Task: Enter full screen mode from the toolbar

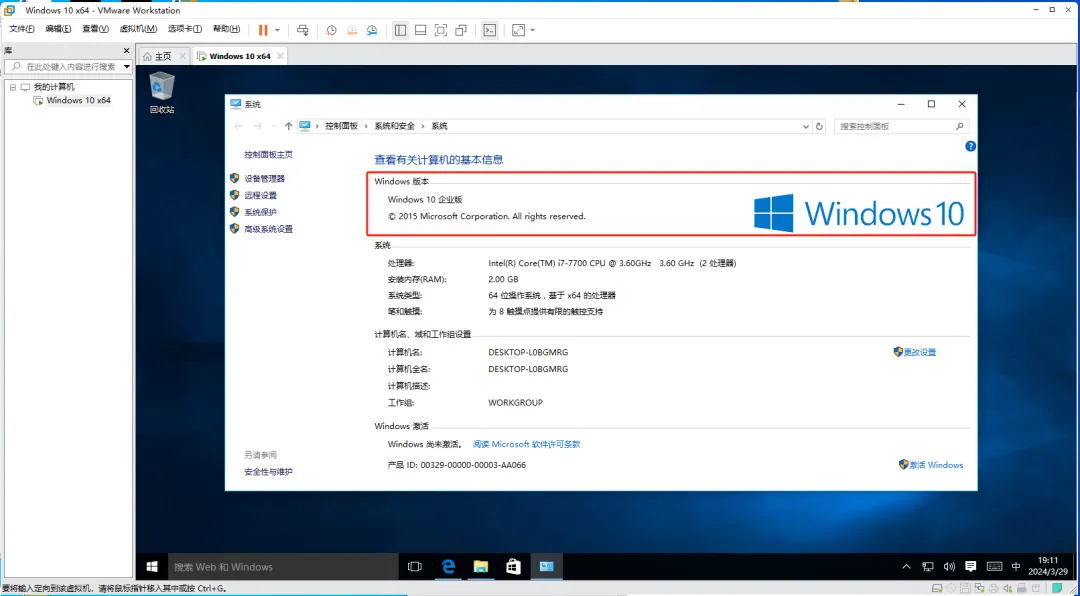Action: (441, 30)
